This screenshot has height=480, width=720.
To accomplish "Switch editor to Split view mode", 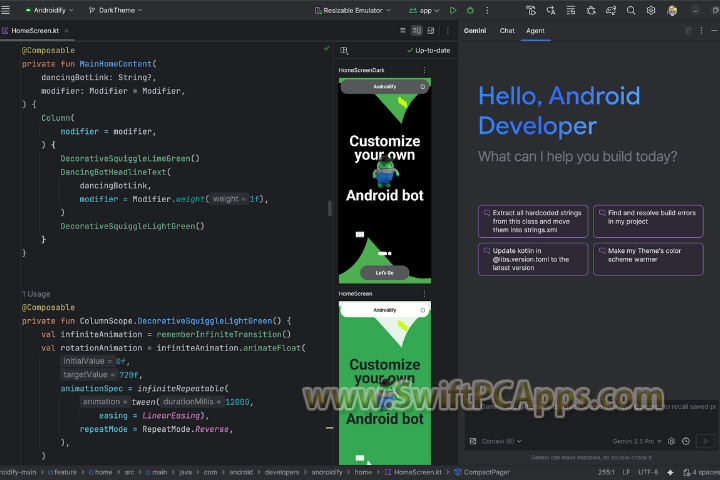I will pos(416,30).
